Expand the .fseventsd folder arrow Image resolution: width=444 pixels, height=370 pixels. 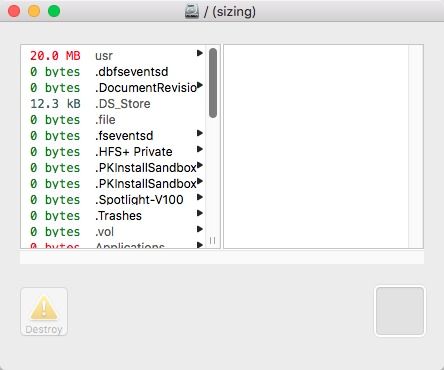(200, 133)
